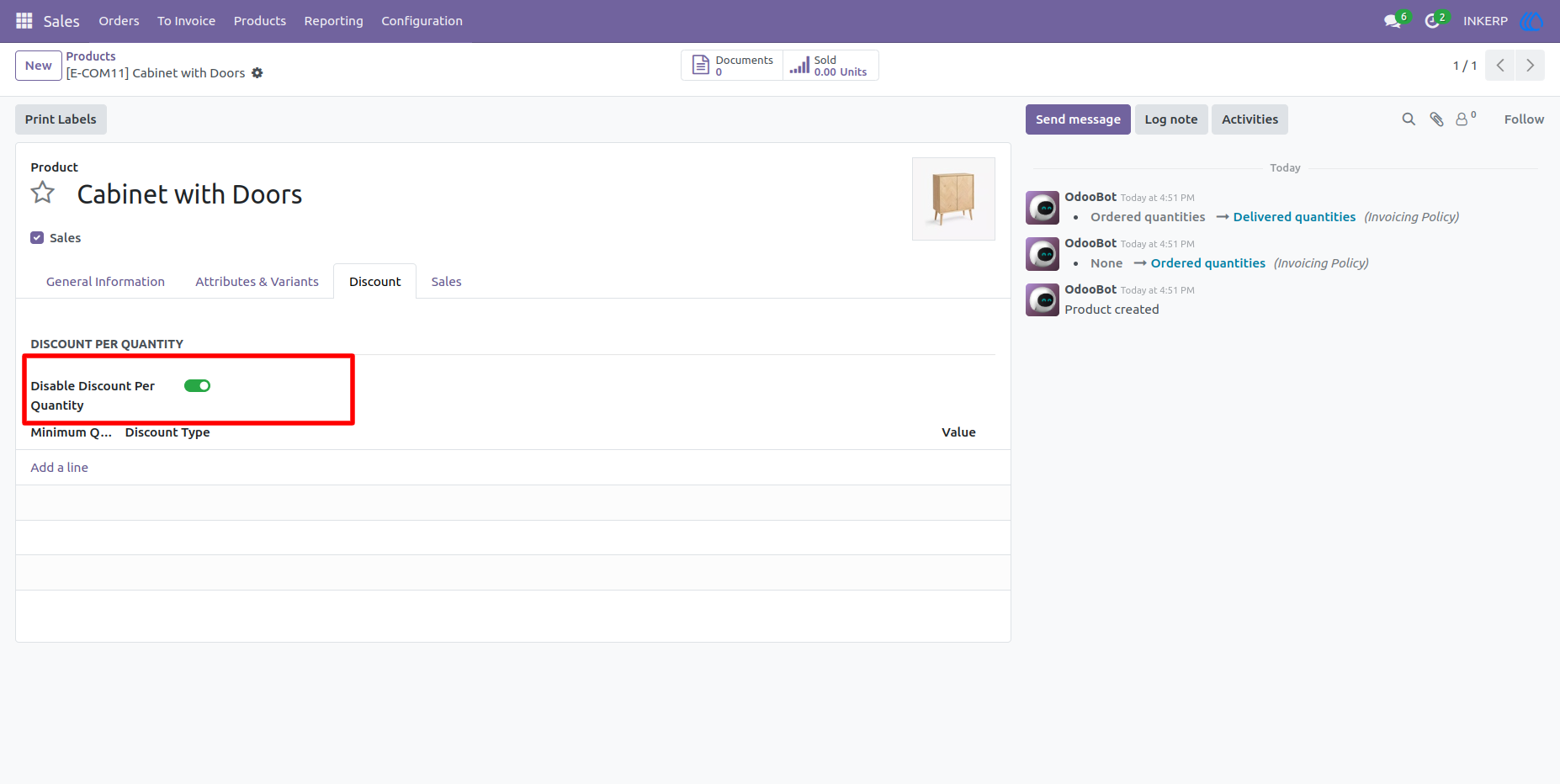The width and height of the screenshot is (1560, 784).
Task: Open the Products menu
Action: (x=260, y=21)
